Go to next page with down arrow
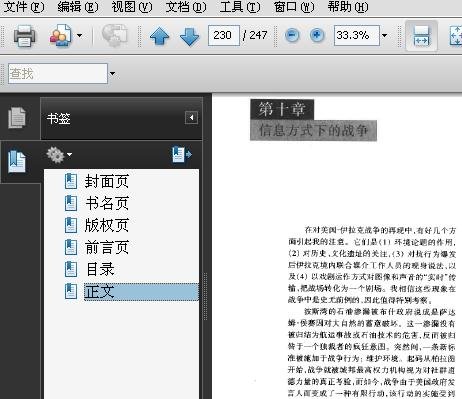 pyautogui.click(x=189, y=36)
